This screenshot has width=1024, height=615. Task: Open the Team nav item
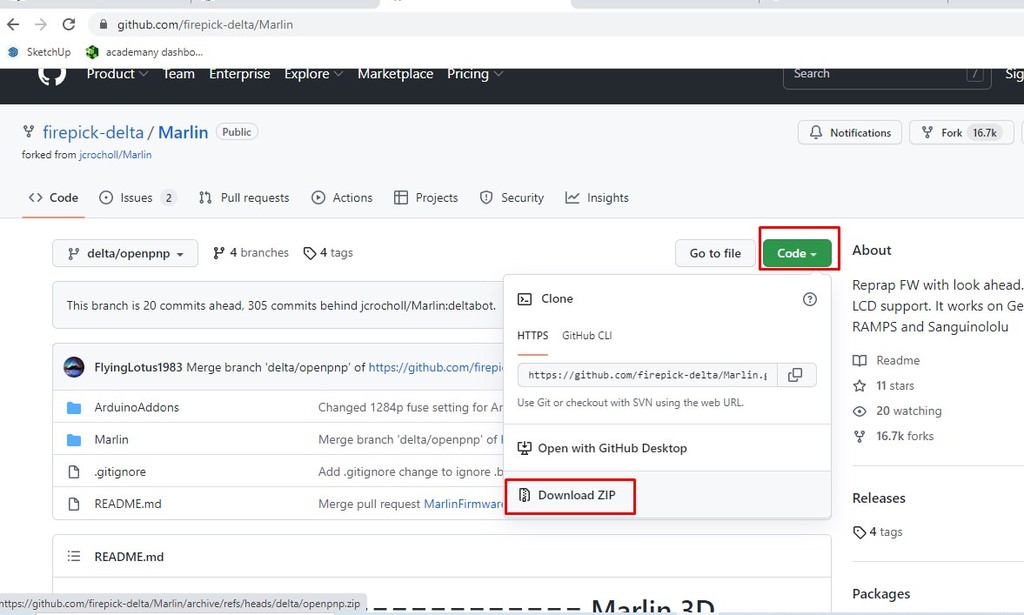pyautogui.click(x=178, y=74)
